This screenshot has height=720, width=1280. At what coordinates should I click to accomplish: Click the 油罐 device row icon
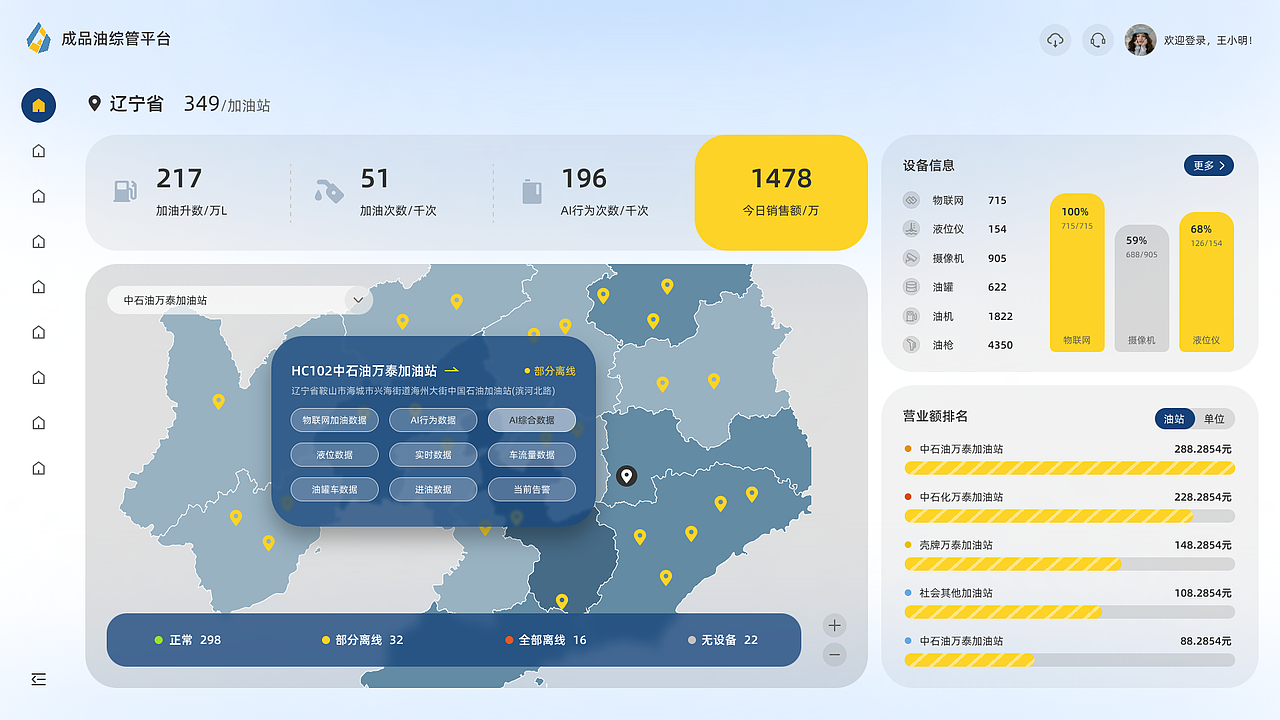pos(911,287)
